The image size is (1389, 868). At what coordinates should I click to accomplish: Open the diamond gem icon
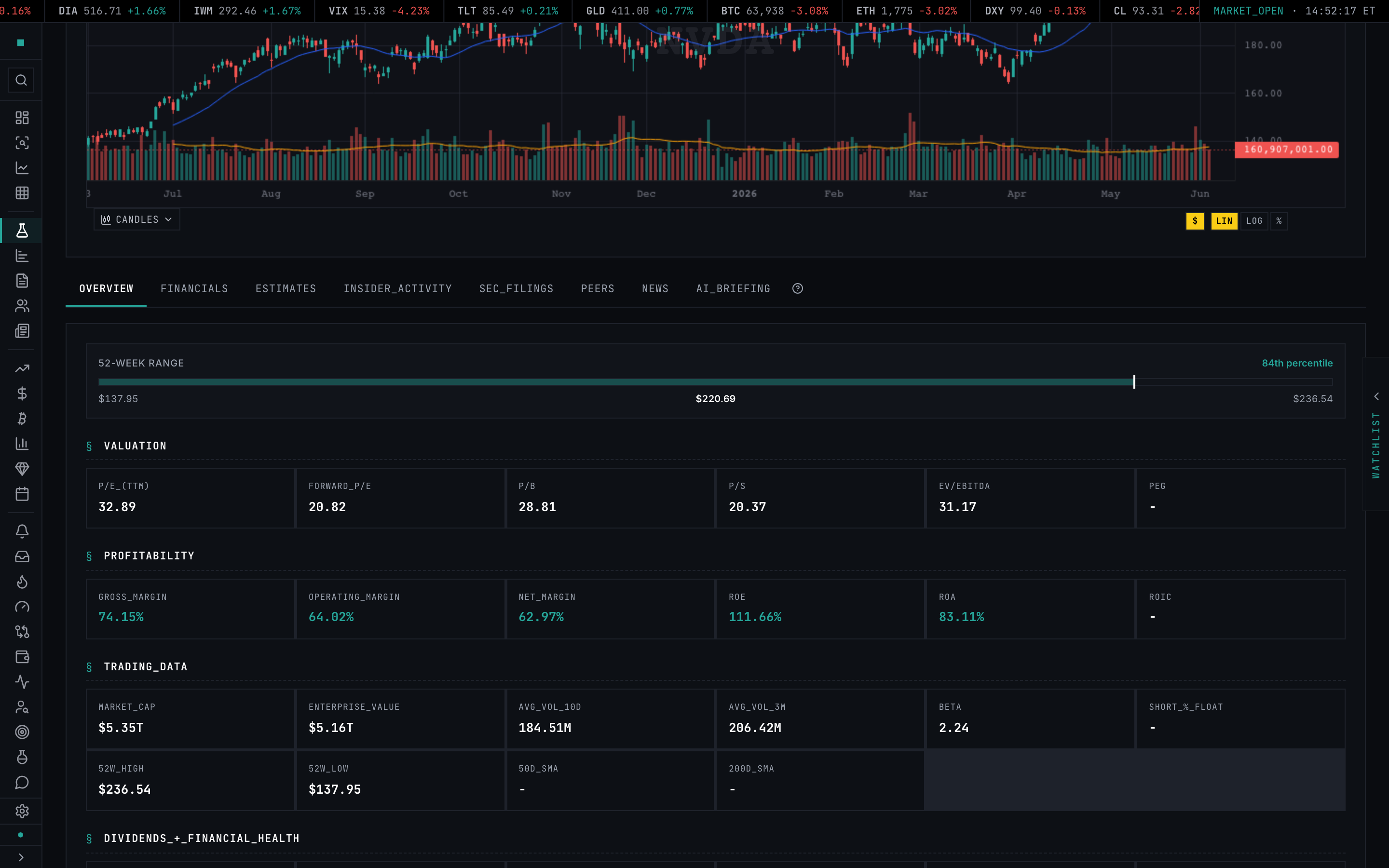pyautogui.click(x=22, y=469)
